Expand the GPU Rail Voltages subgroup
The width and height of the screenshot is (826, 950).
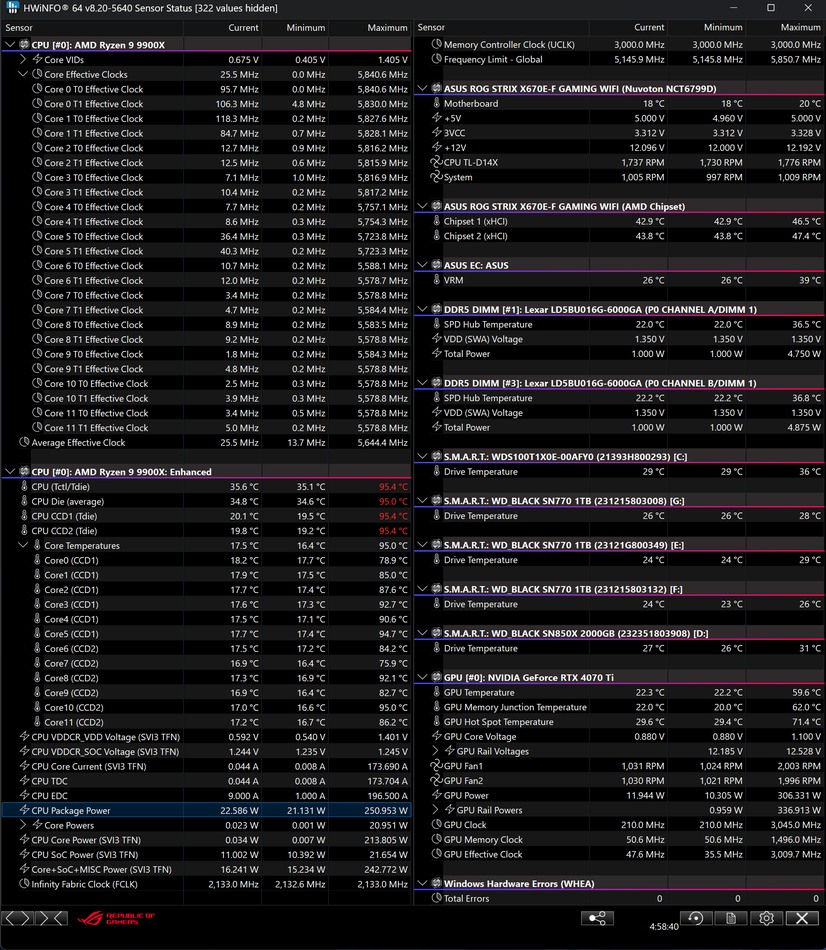coord(435,751)
